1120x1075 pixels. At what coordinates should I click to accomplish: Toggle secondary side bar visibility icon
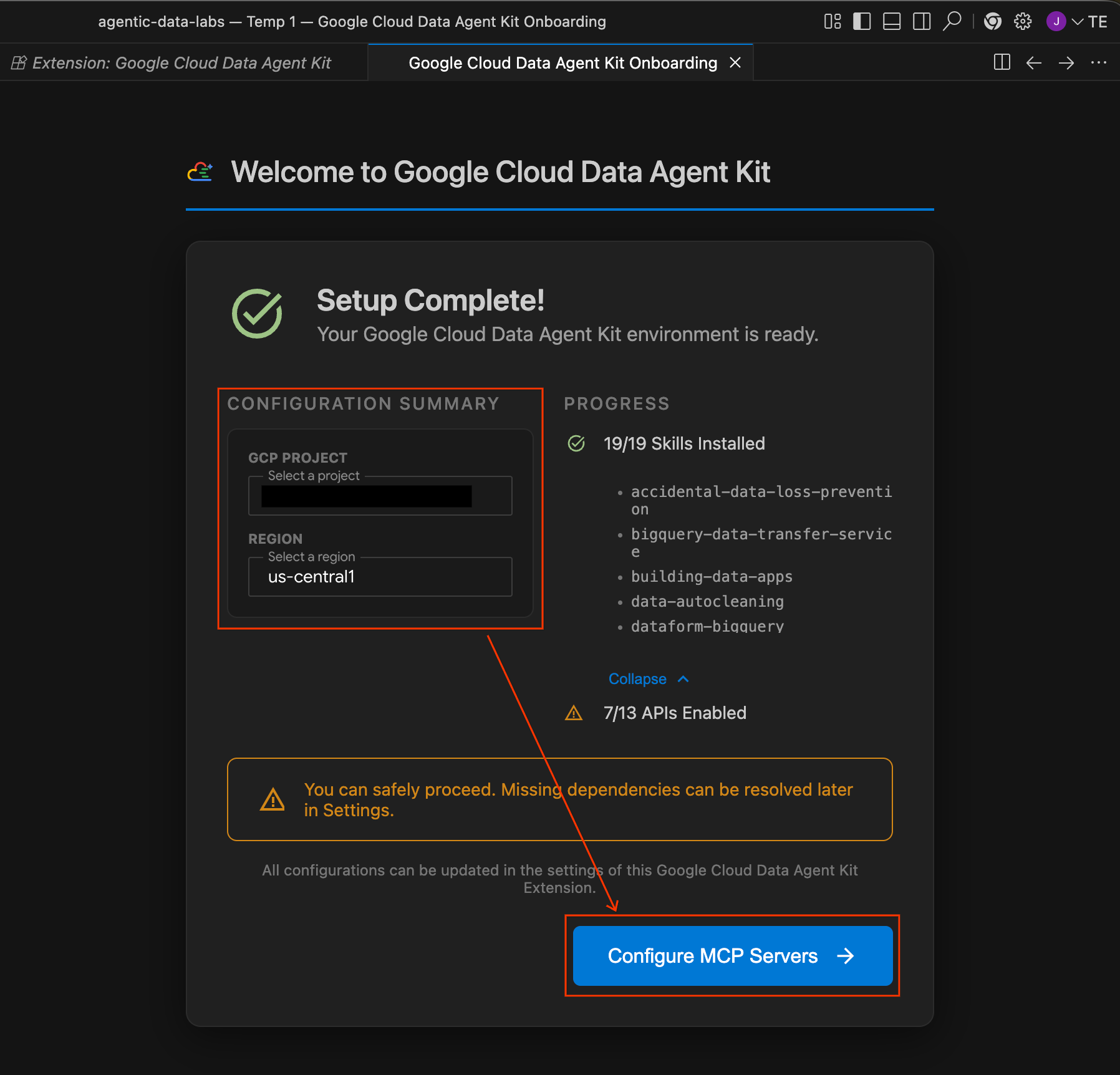[x=922, y=22]
